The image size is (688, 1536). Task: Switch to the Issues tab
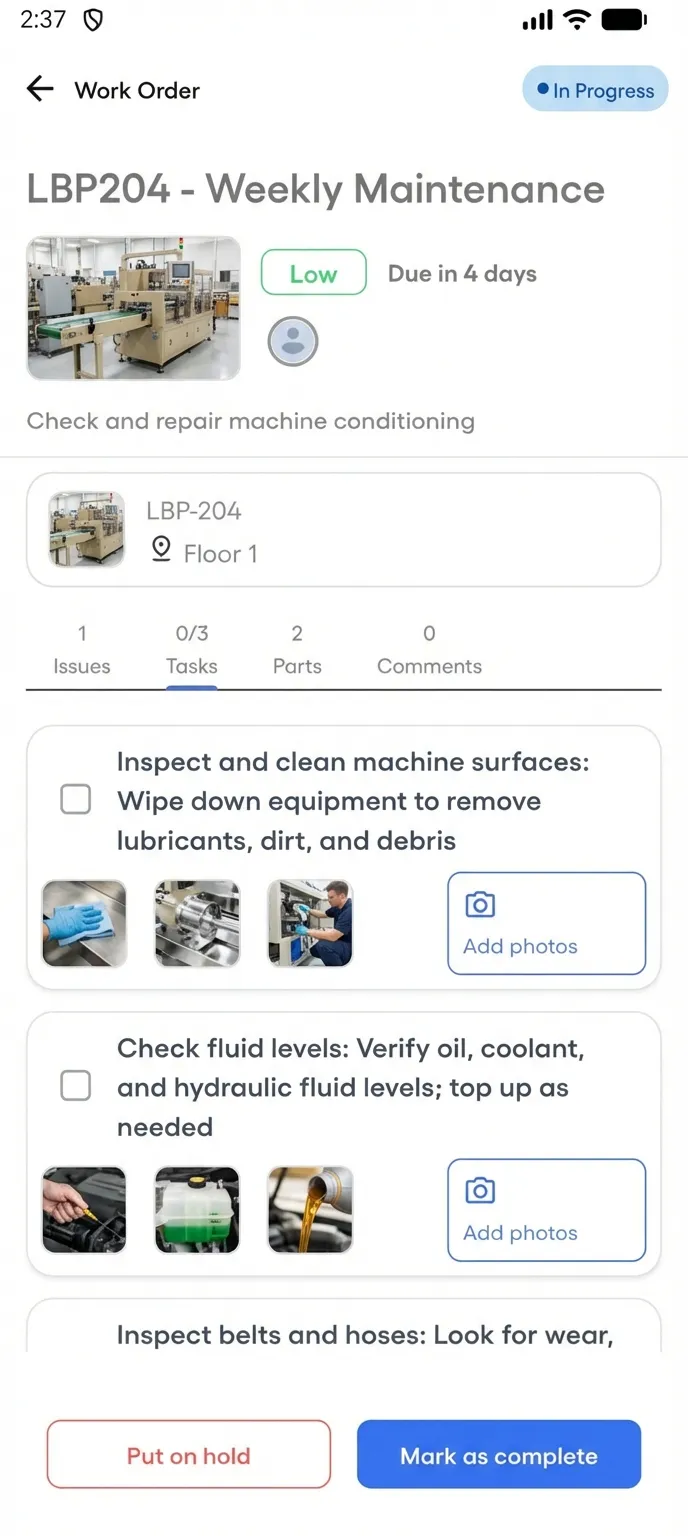pyautogui.click(x=81, y=648)
